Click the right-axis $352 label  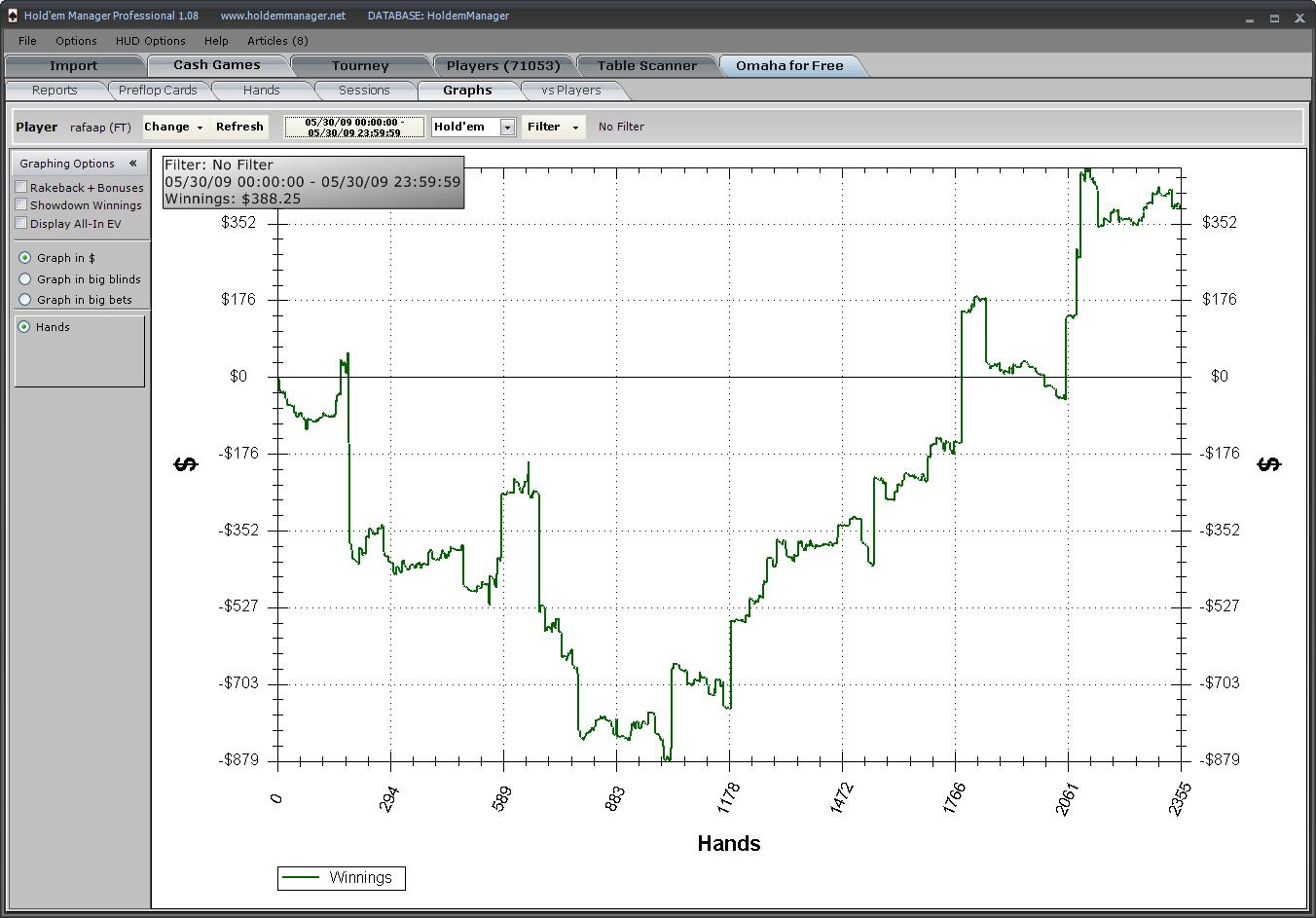tap(1220, 222)
